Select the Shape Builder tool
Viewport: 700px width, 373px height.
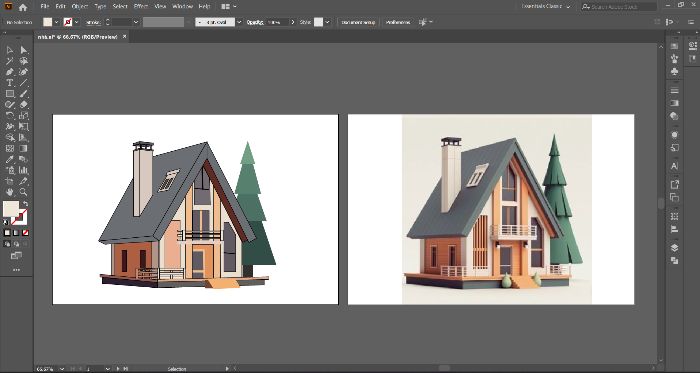click(x=9, y=137)
